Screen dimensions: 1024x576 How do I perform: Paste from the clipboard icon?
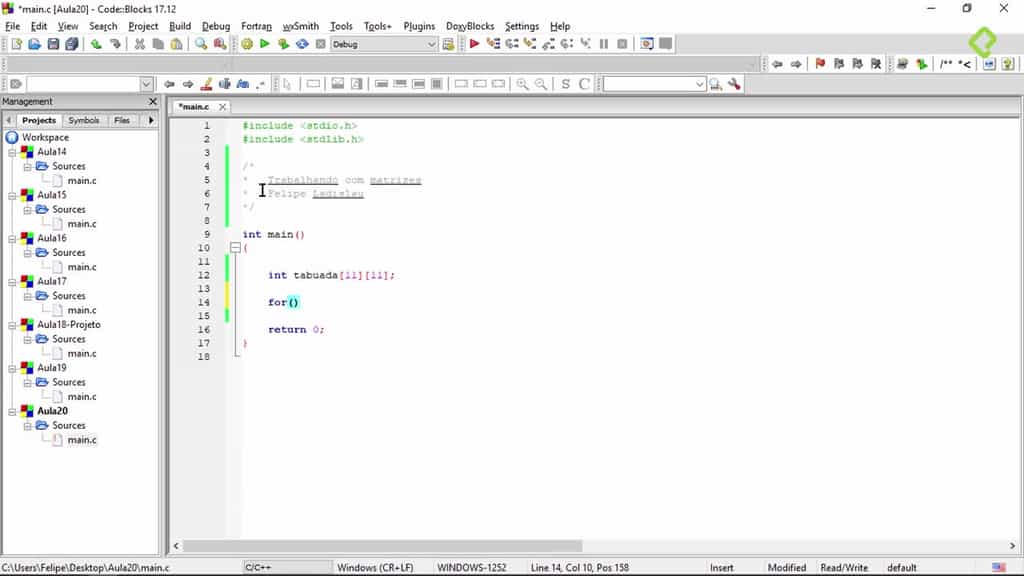(176, 44)
